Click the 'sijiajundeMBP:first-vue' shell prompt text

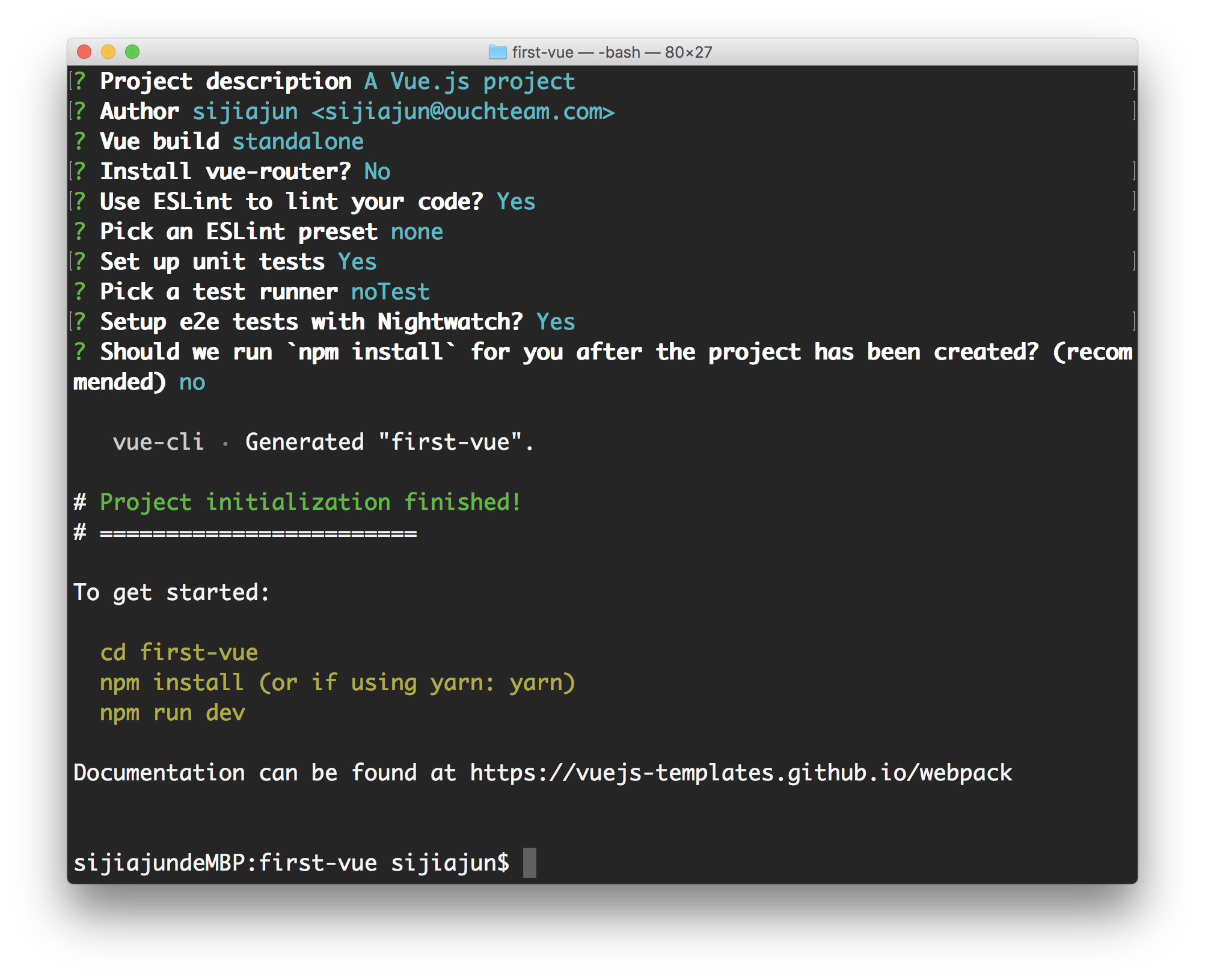(225, 863)
